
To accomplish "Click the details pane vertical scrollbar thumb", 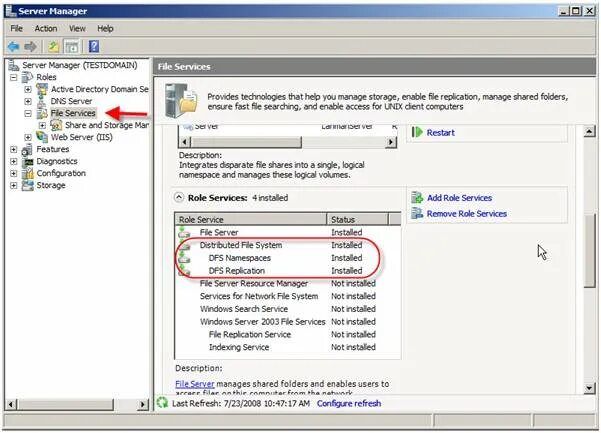I will [x=589, y=250].
